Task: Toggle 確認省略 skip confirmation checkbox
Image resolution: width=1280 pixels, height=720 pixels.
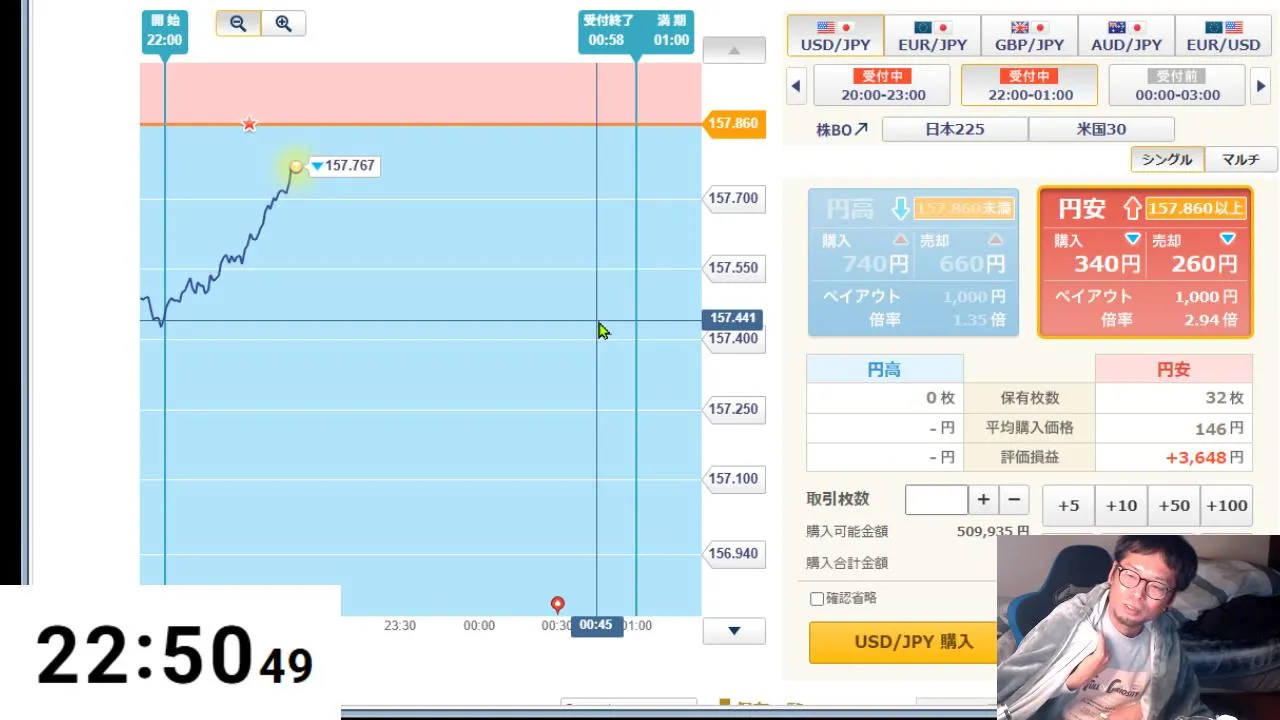Action: [817, 599]
